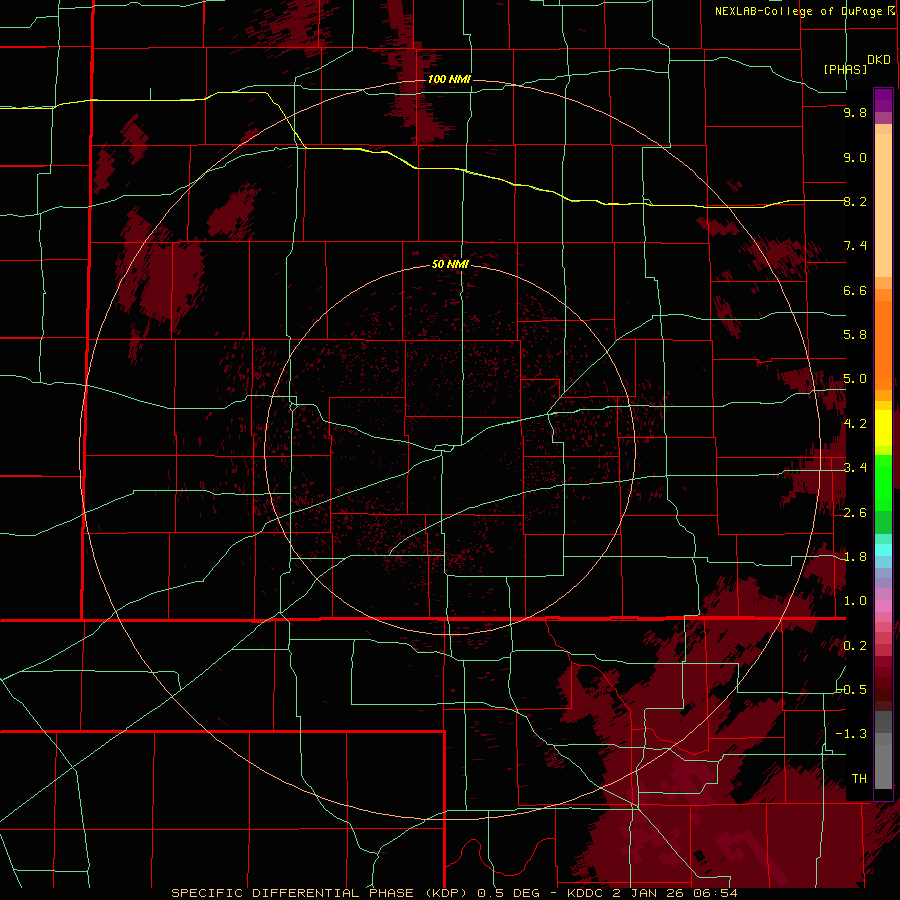Click the 5.8 scale value
The image size is (900, 900).
click(855, 335)
